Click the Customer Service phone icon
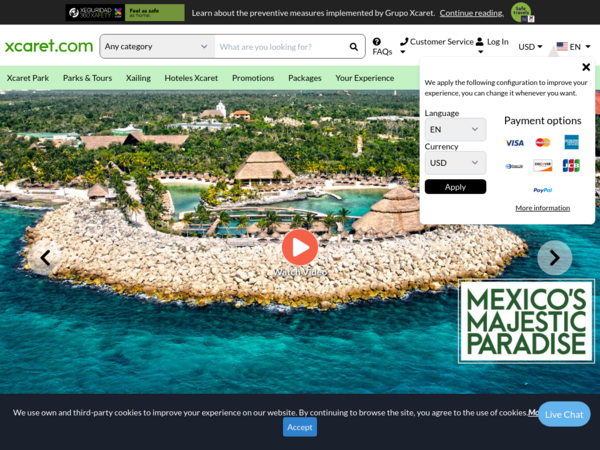 pos(404,41)
